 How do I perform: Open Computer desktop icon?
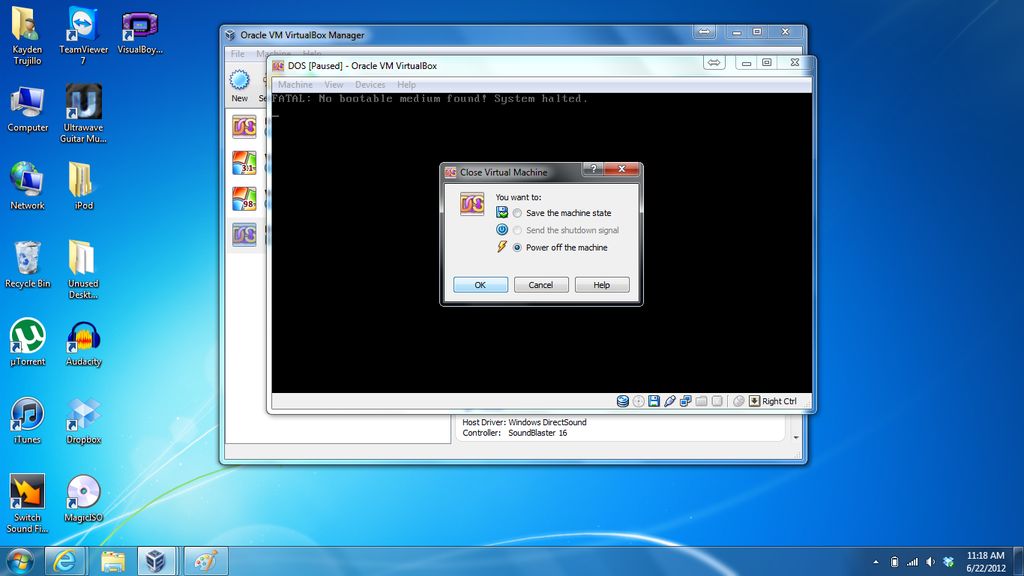tap(27, 109)
